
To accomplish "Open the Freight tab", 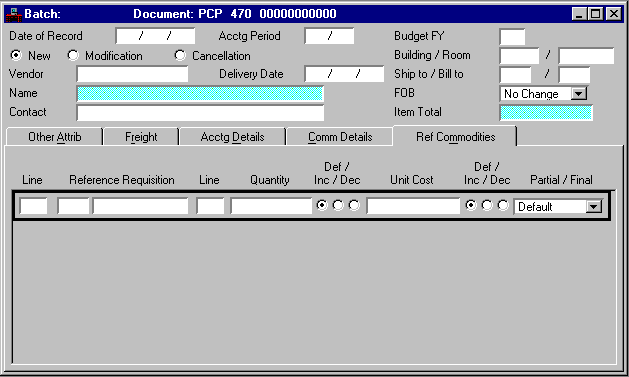I will coord(141,137).
